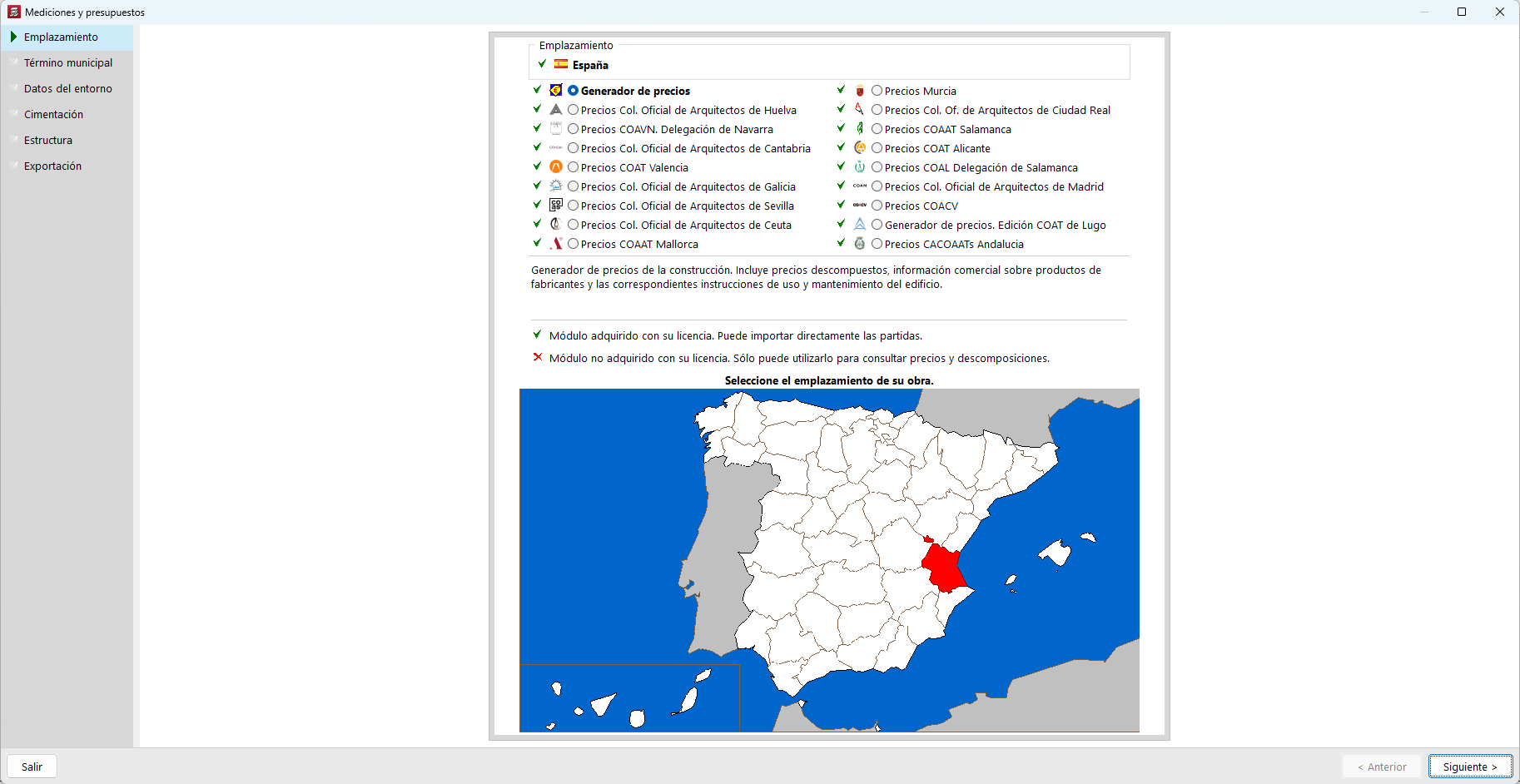Click the large Balearic island on the map
Viewport: 1520px width, 784px height.
point(1056,552)
